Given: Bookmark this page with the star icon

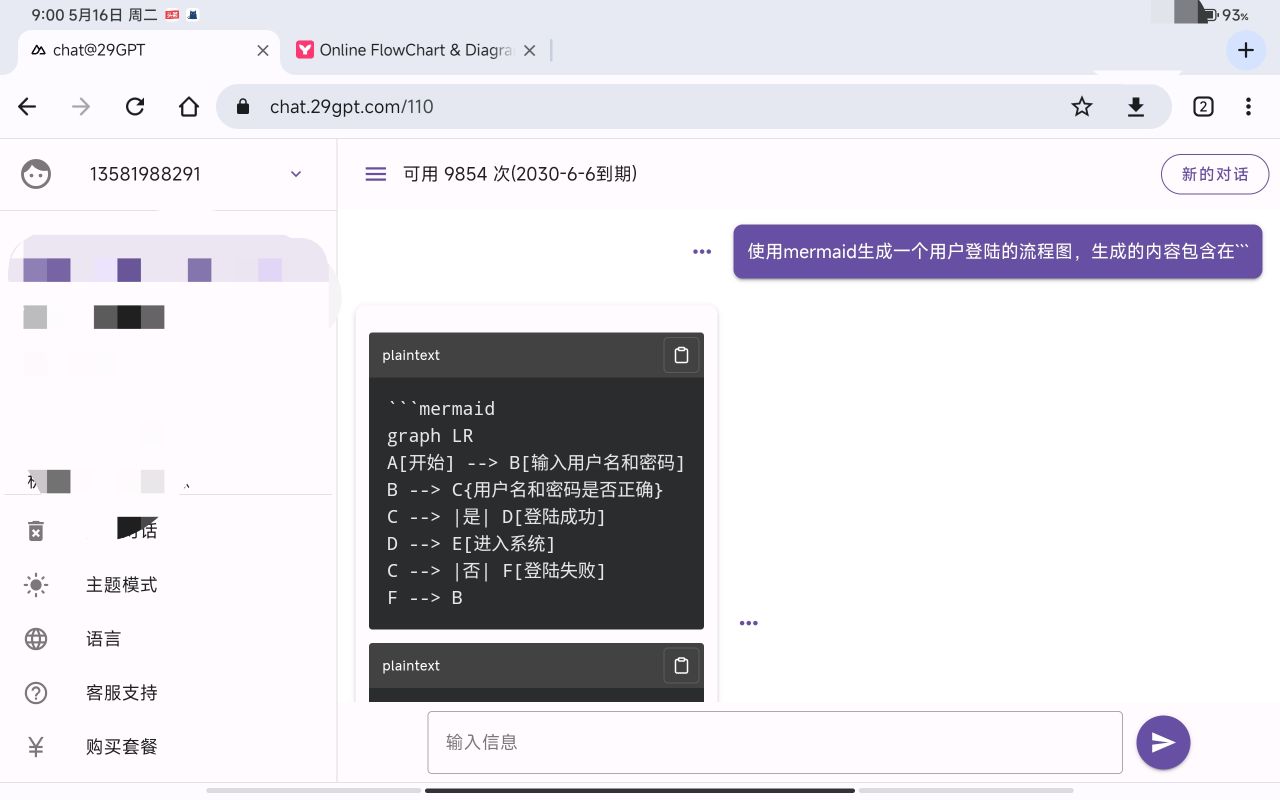Looking at the screenshot, I should pyautogui.click(x=1082, y=107).
